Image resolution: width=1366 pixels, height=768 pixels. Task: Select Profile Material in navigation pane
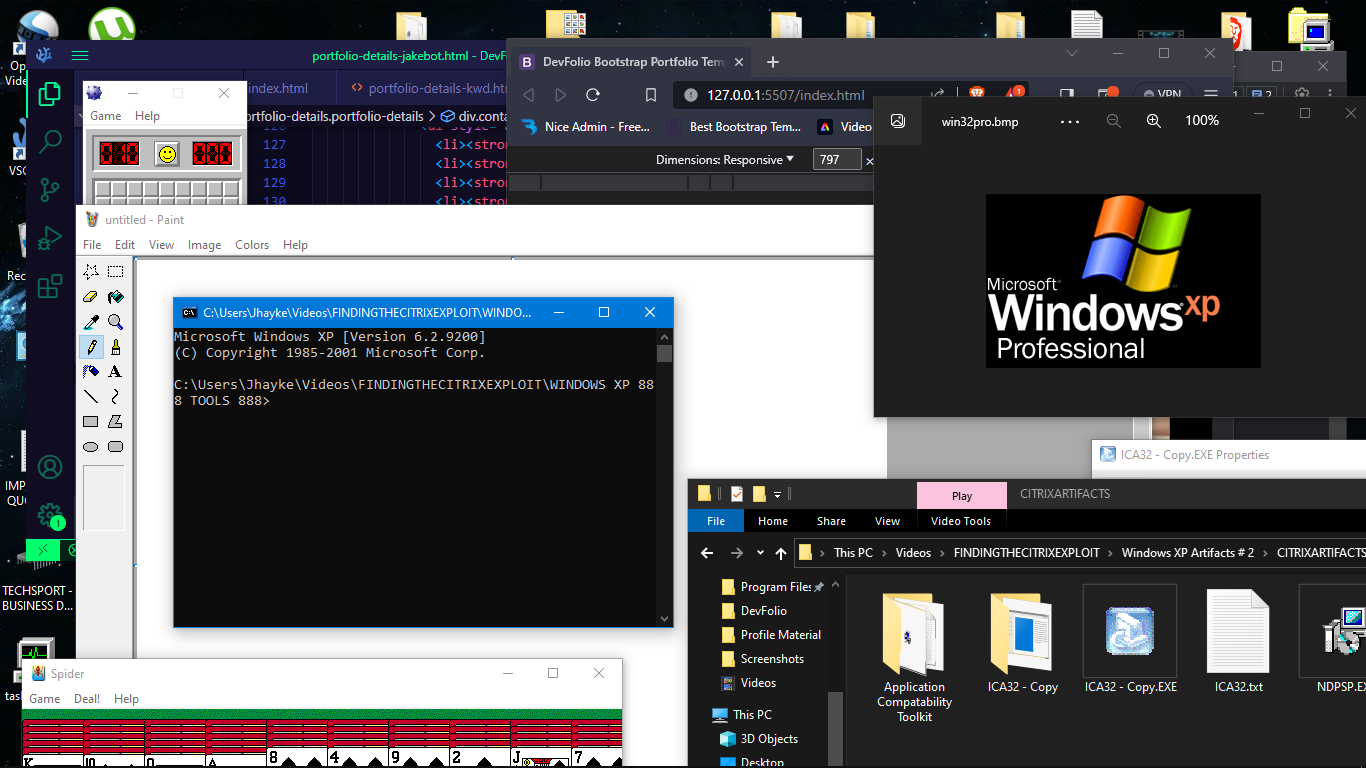pyautogui.click(x=780, y=635)
